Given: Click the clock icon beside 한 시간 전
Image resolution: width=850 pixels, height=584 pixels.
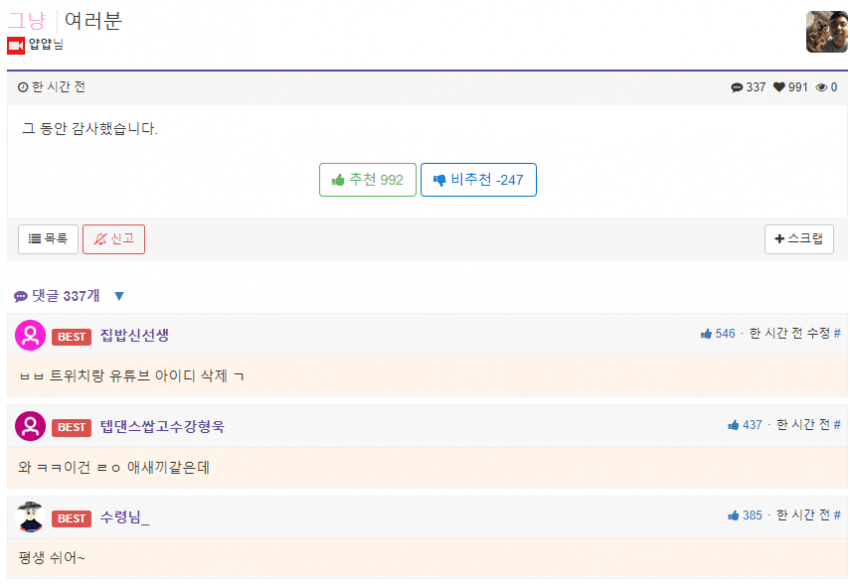Looking at the screenshot, I should point(22,87).
